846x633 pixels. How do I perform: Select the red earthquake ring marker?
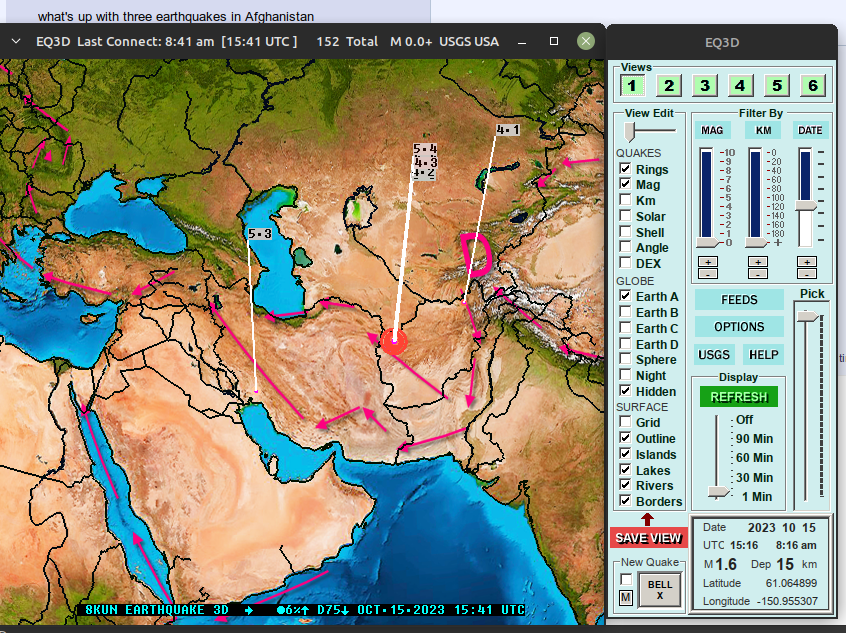pyautogui.click(x=394, y=342)
